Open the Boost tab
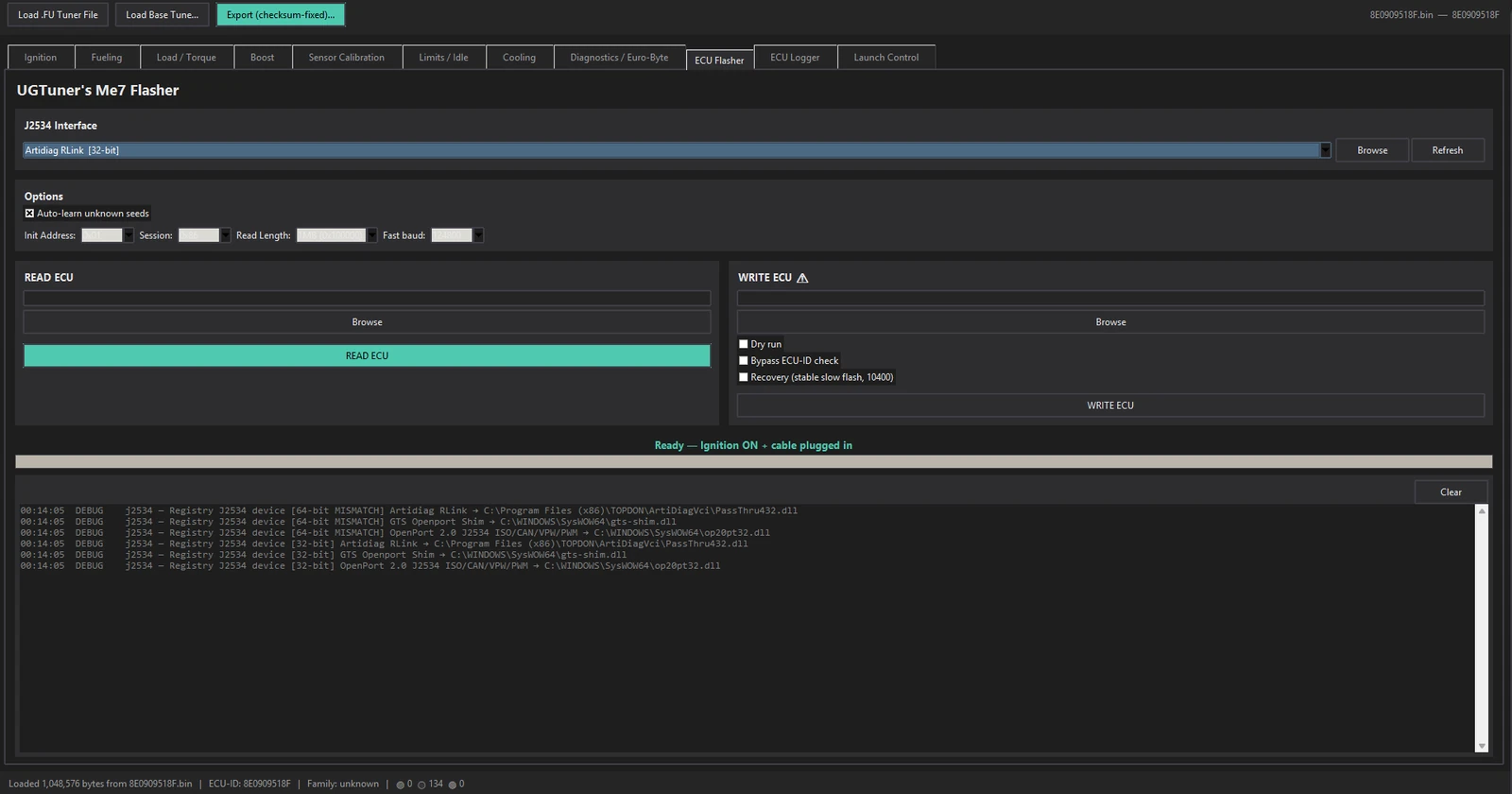Viewport: 1512px width, 794px height. (263, 58)
